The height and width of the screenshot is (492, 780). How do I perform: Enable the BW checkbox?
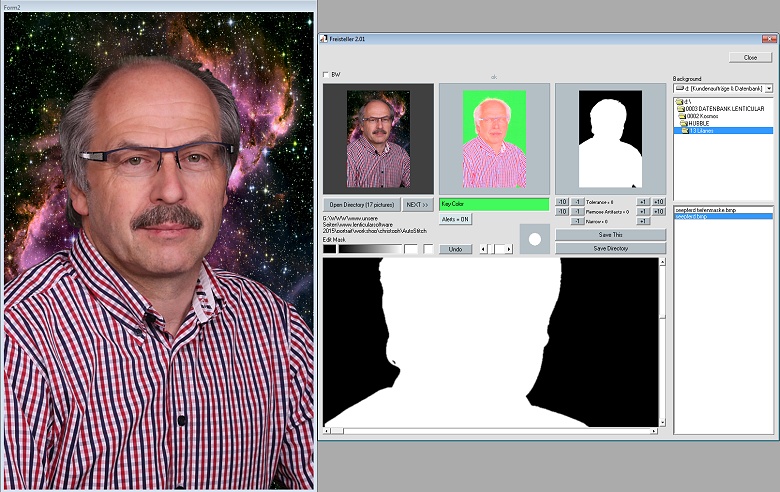(326, 75)
